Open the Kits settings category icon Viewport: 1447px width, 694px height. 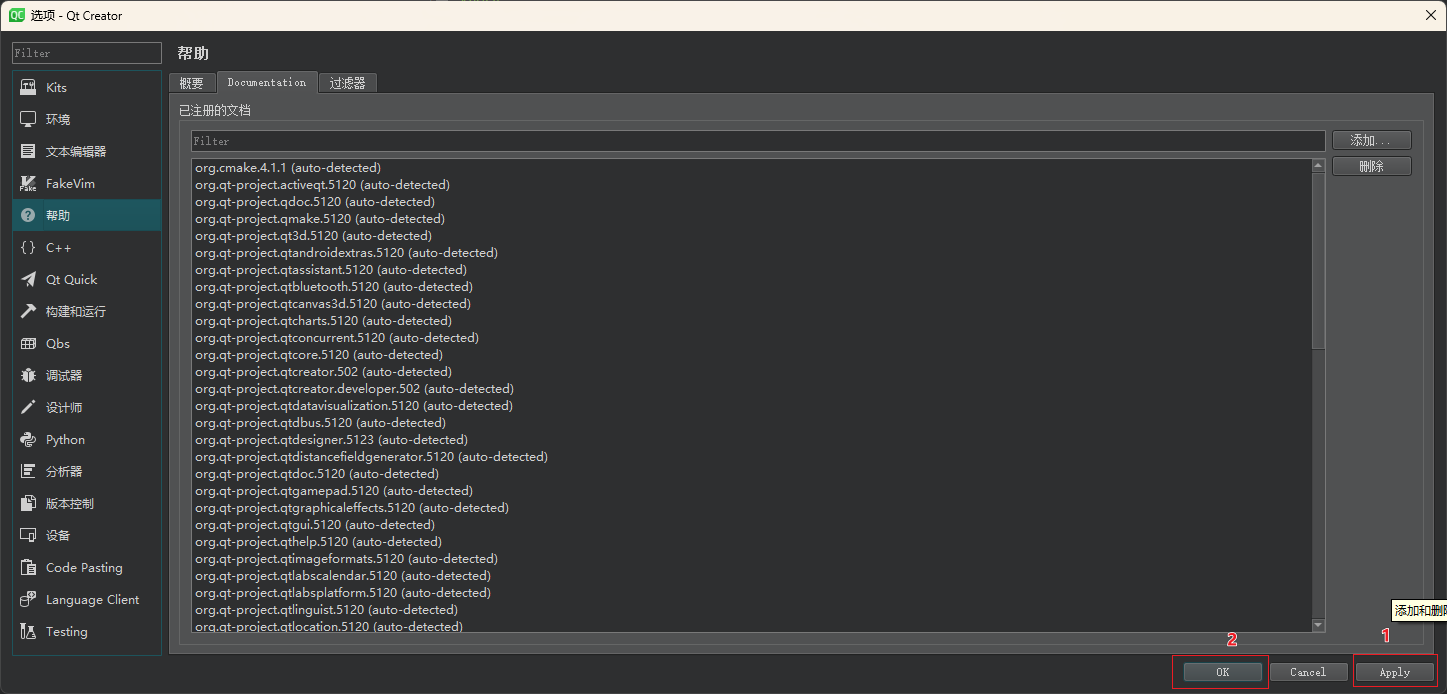pyautogui.click(x=28, y=88)
